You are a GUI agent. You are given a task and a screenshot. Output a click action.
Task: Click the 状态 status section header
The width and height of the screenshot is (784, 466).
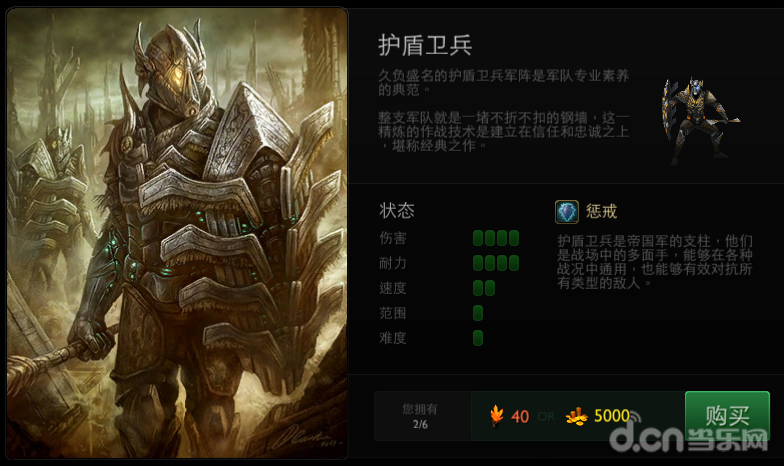tap(397, 210)
